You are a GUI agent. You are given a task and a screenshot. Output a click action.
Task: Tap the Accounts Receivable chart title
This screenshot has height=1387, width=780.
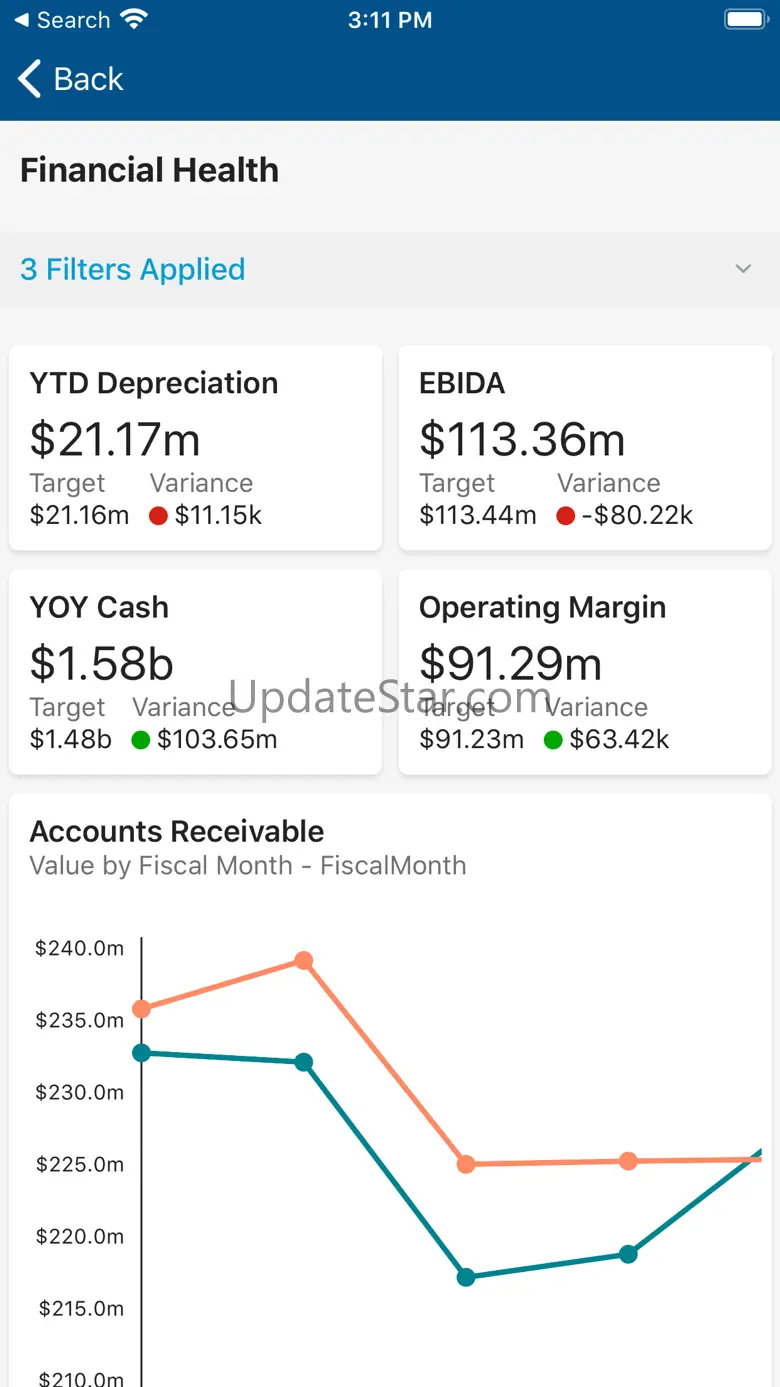(177, 831)
